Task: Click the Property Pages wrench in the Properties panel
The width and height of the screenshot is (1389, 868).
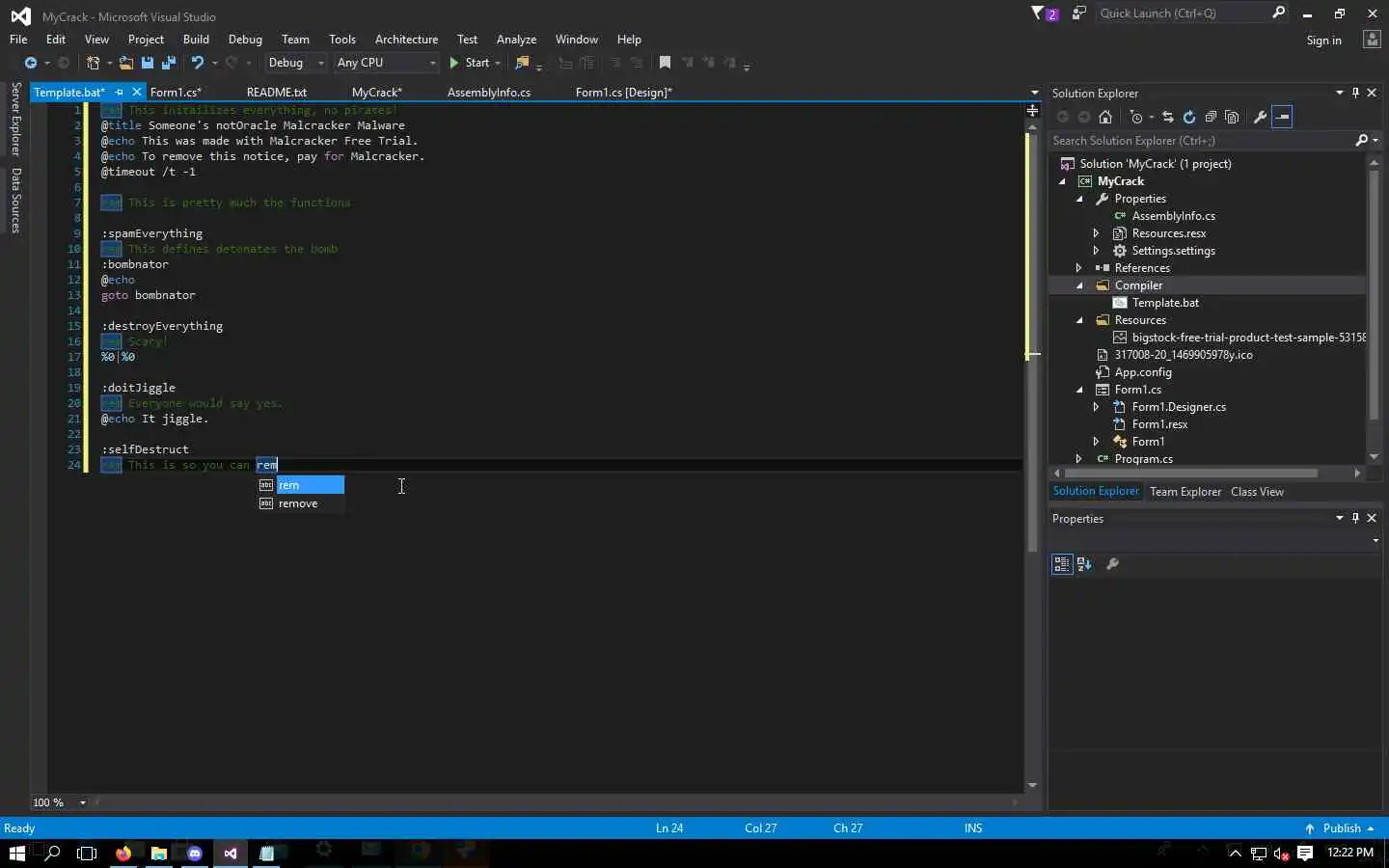Action: pos(1112,564)
